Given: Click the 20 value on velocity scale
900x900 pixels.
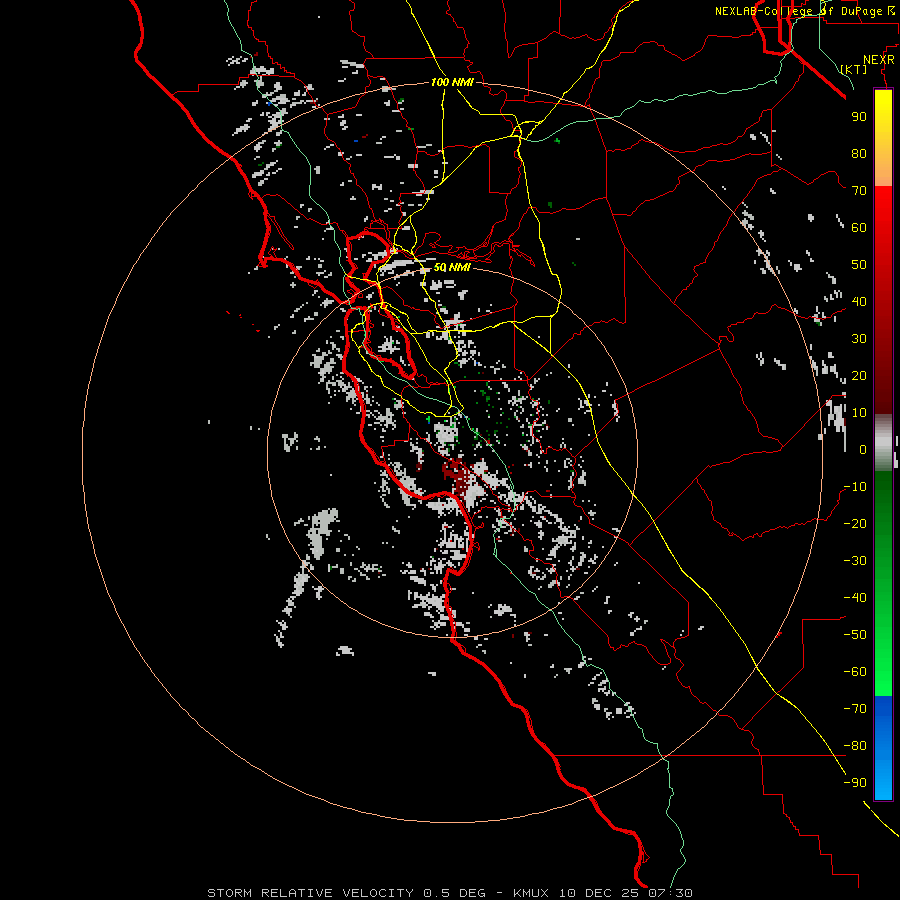Looking at the screenshot, I should click(x=859, y=375).
